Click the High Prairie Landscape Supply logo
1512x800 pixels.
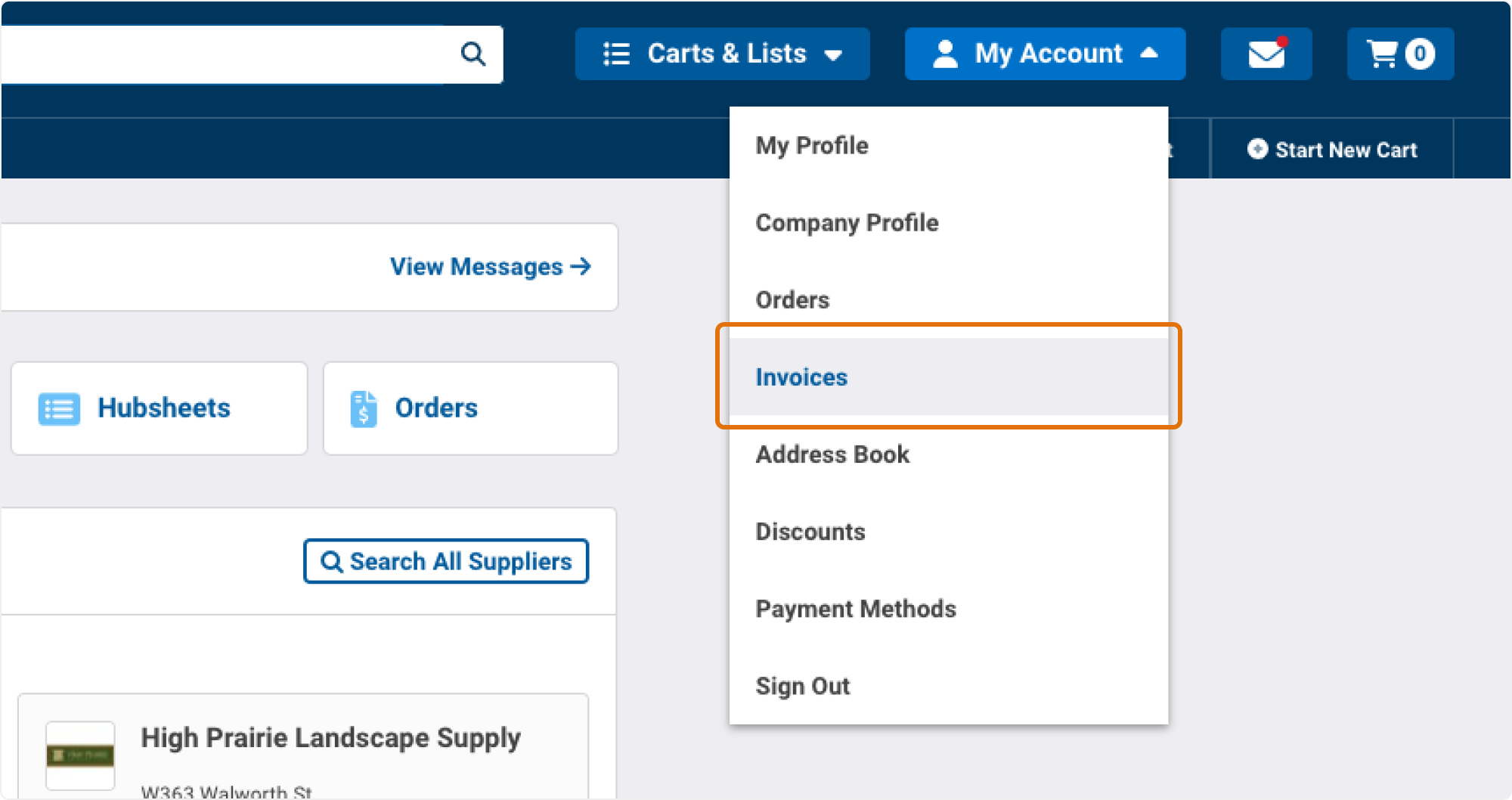[80, 754]
